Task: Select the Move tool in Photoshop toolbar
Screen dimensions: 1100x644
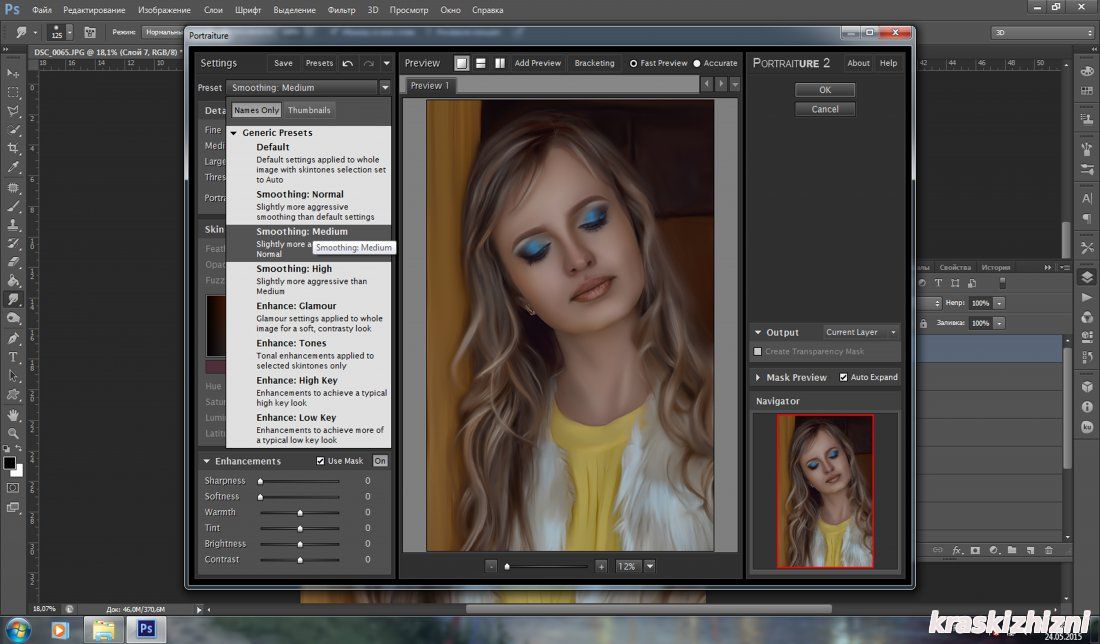Action: point(13,73)
